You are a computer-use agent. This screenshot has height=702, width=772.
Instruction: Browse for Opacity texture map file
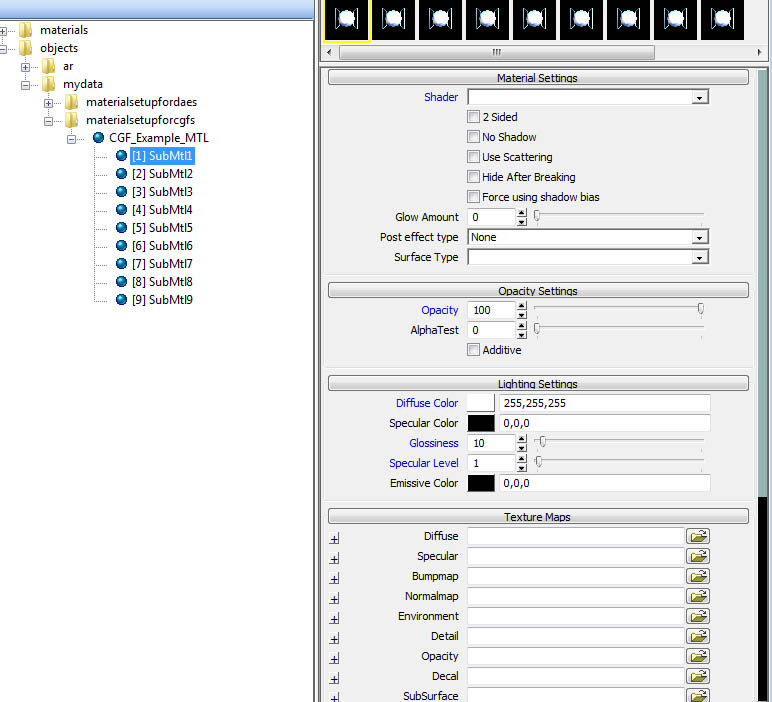pos(698,656)
